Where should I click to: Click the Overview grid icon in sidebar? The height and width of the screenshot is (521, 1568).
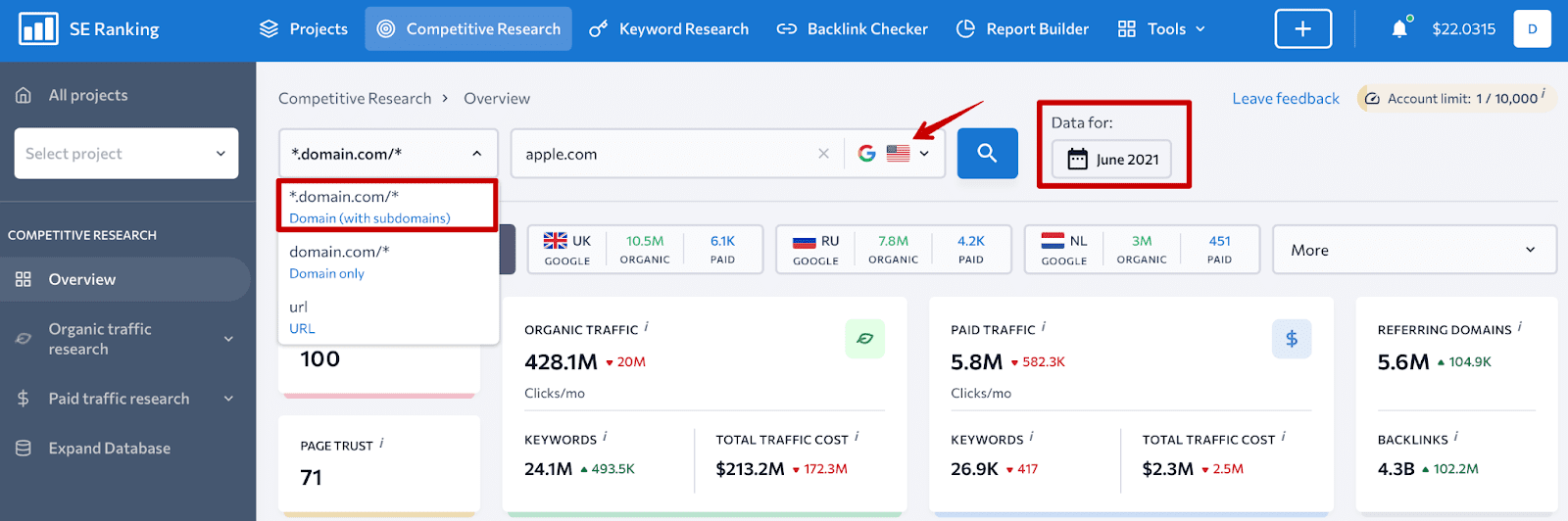(x=24, y=279)
